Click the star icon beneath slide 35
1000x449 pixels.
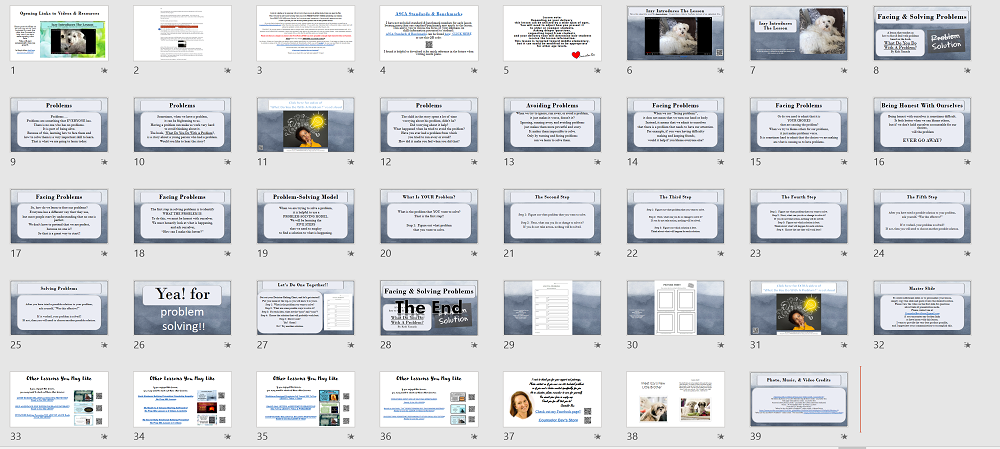350,438
